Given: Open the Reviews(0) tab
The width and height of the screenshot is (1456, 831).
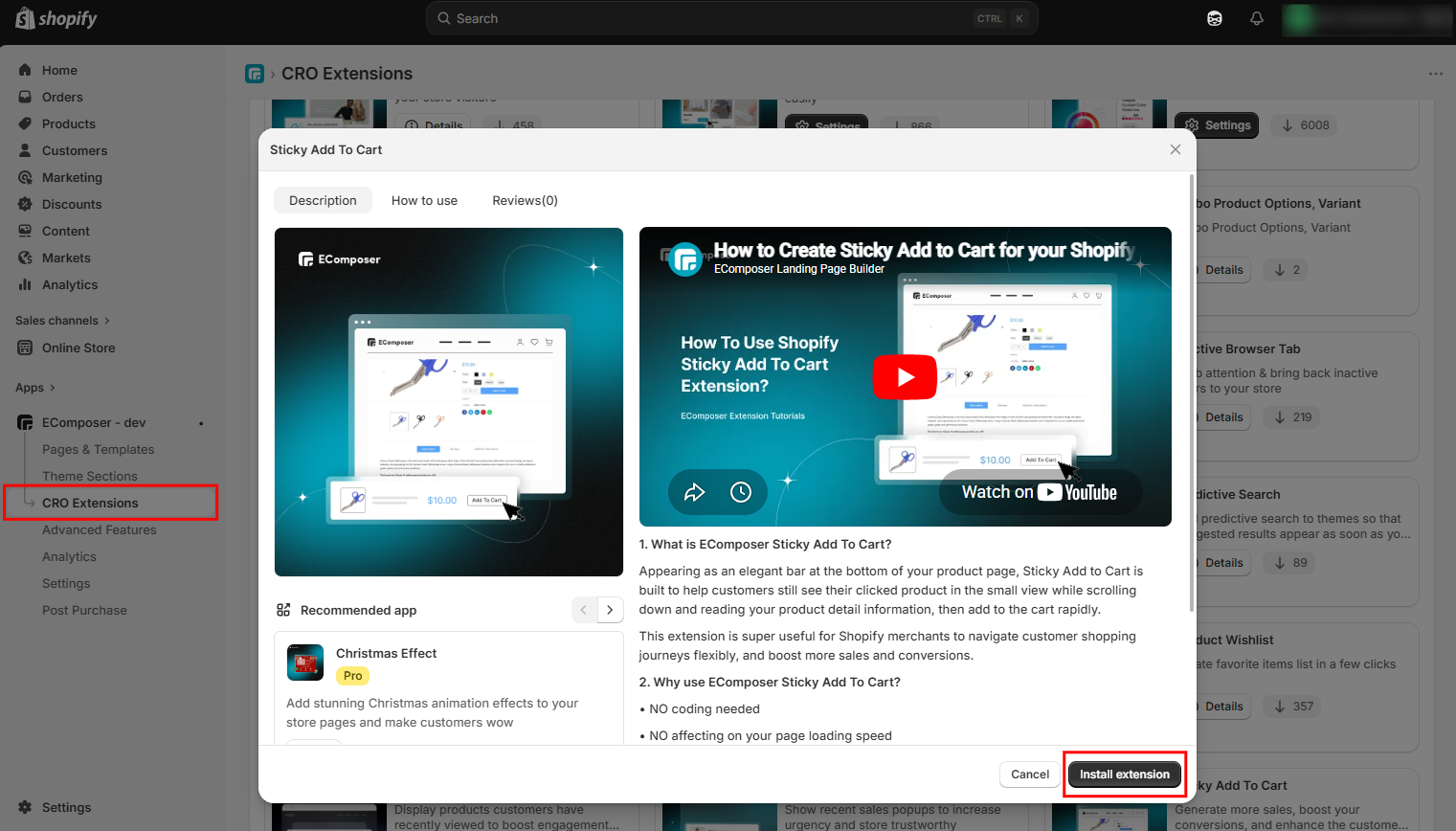Looking at the screenshot, I should point(525,200).
